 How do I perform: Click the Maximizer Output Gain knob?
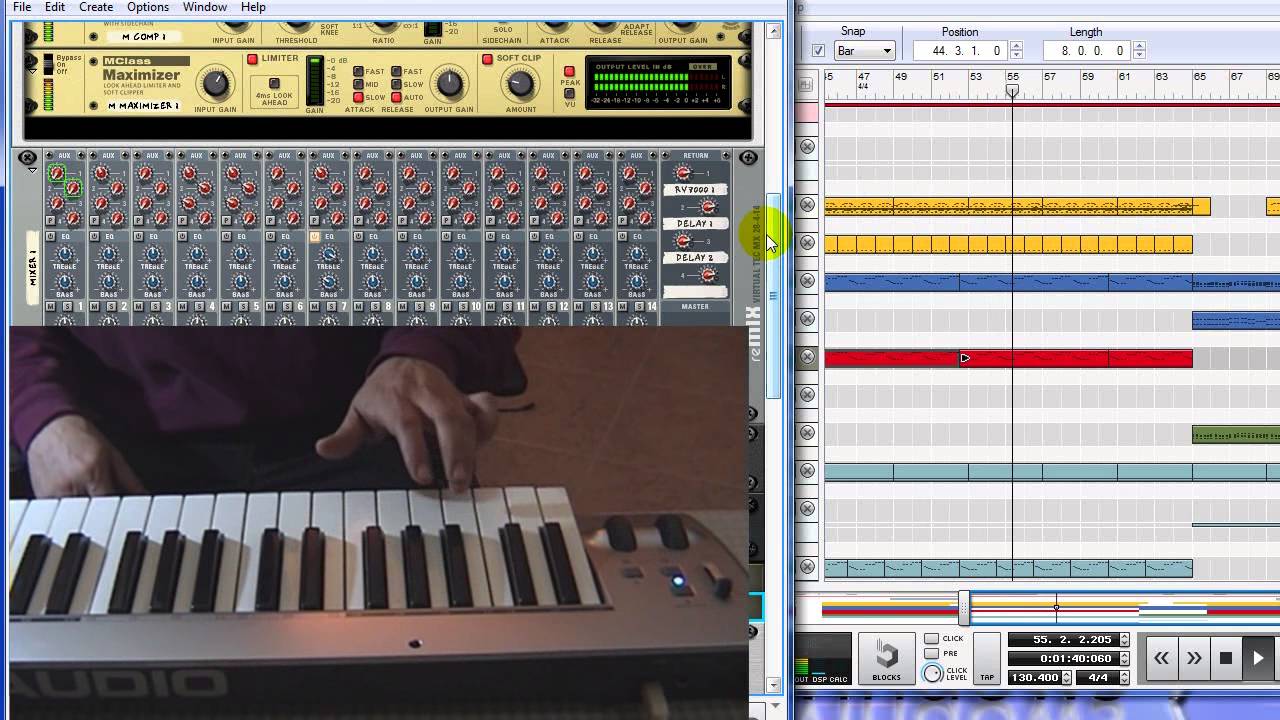(x=449, y=85)
